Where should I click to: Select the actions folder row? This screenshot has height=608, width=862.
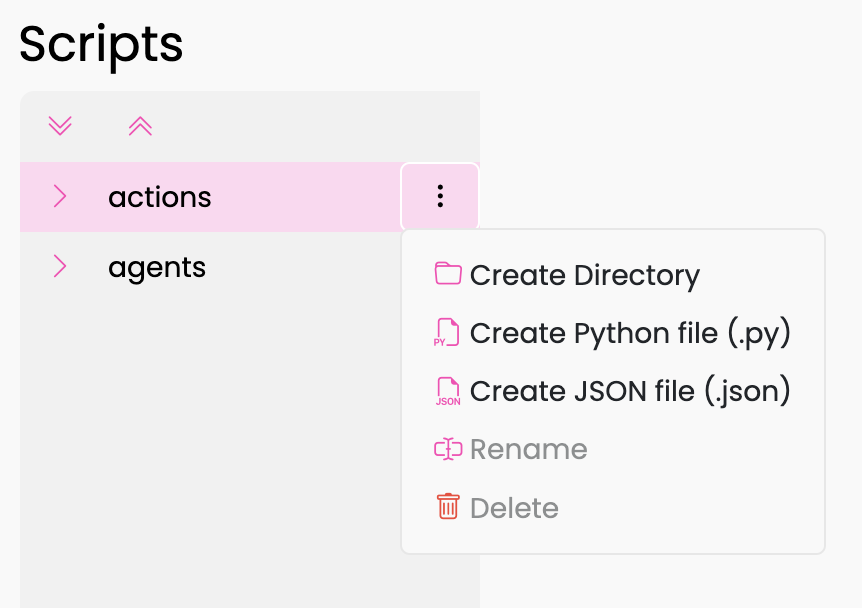point(250,196)
